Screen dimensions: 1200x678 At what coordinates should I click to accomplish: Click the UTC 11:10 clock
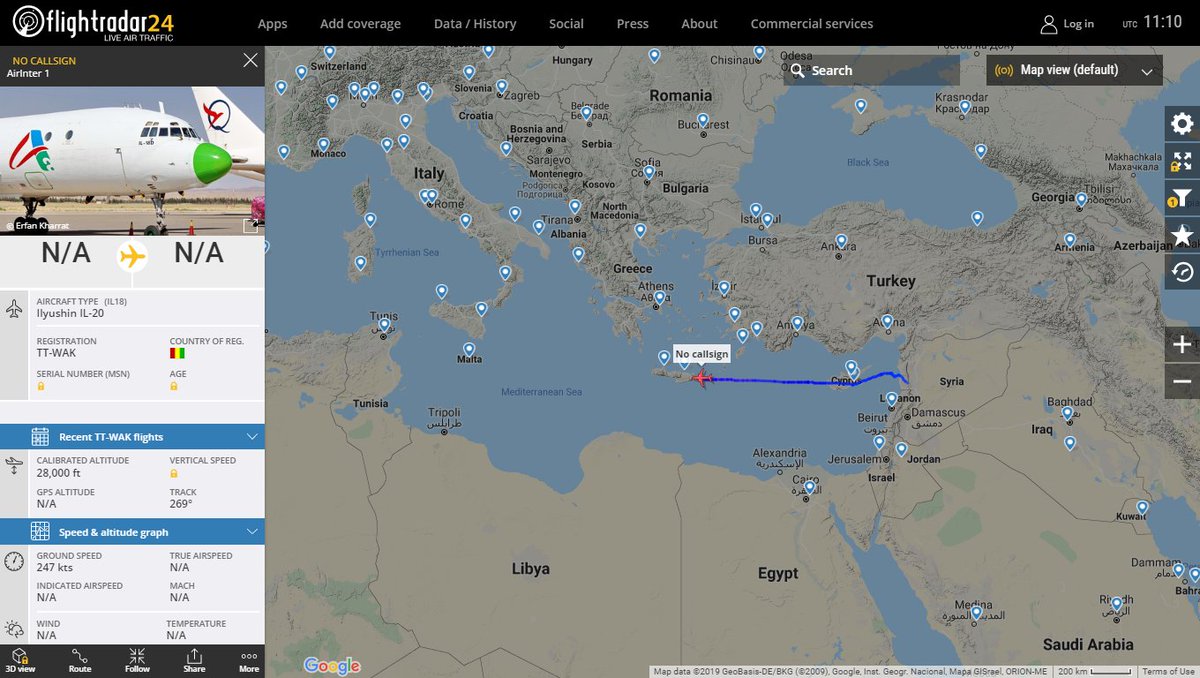[x=1152, y=22]
